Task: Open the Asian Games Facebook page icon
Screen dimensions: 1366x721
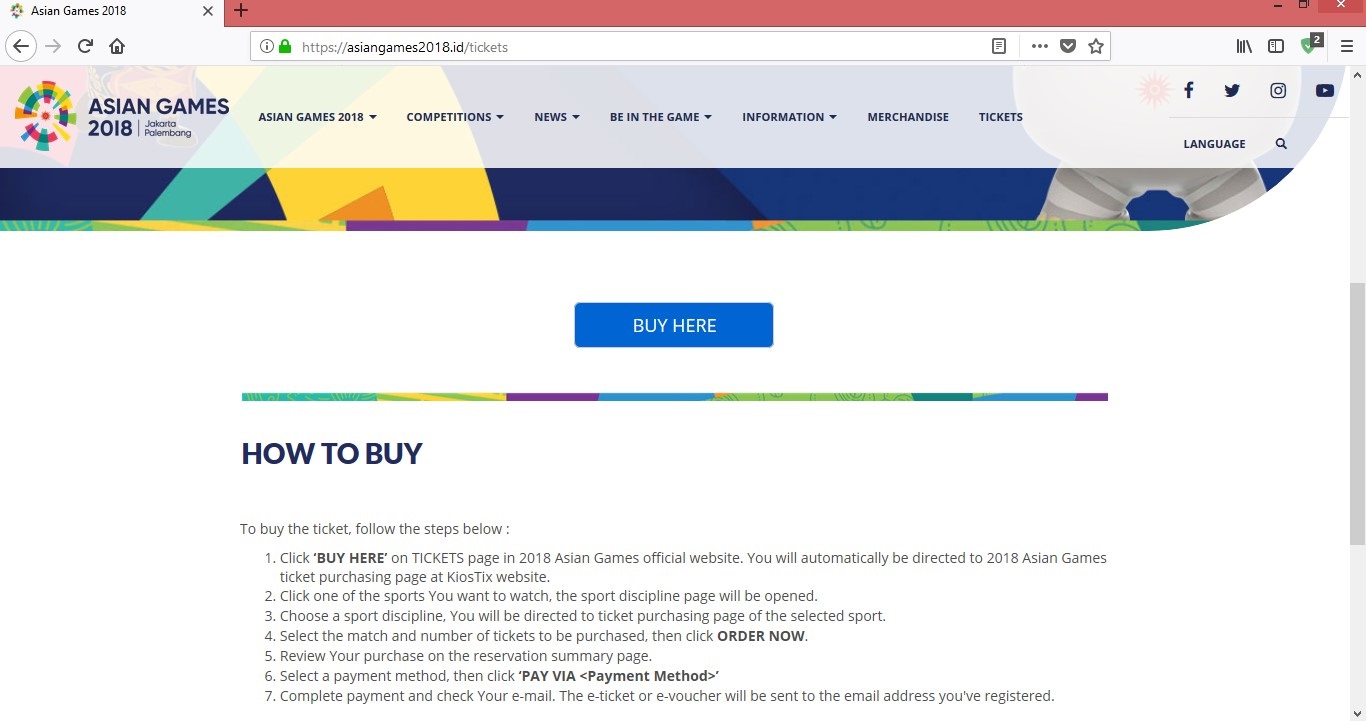Action: (1188, 91)
